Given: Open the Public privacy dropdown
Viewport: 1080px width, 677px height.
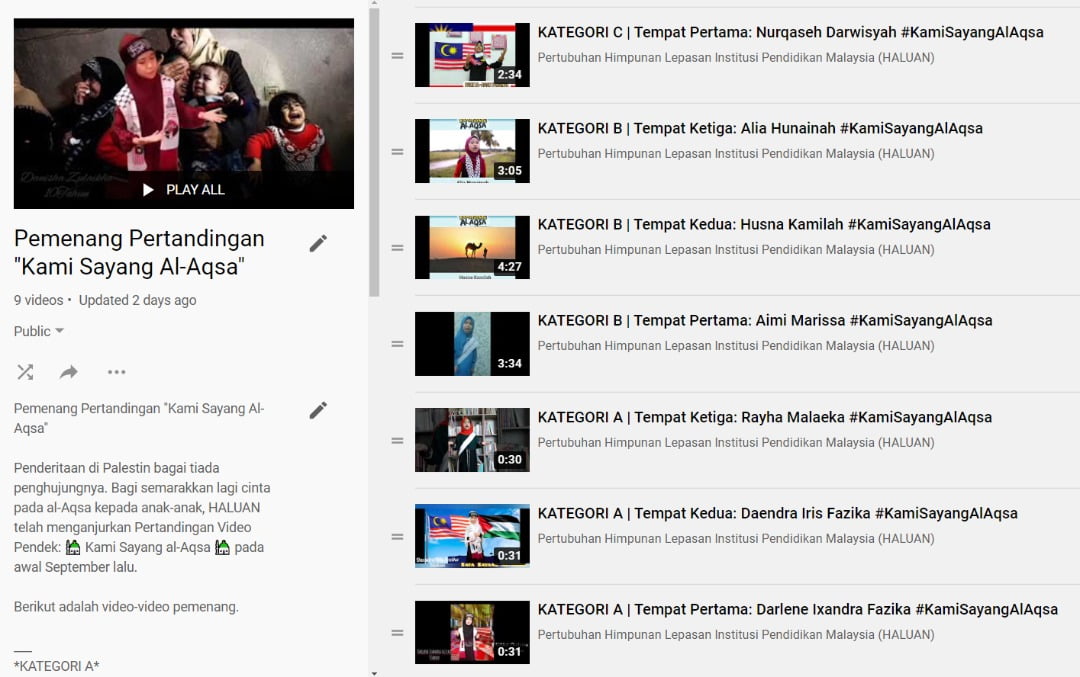Looking at the screenshot, I should tap(39, 331).
